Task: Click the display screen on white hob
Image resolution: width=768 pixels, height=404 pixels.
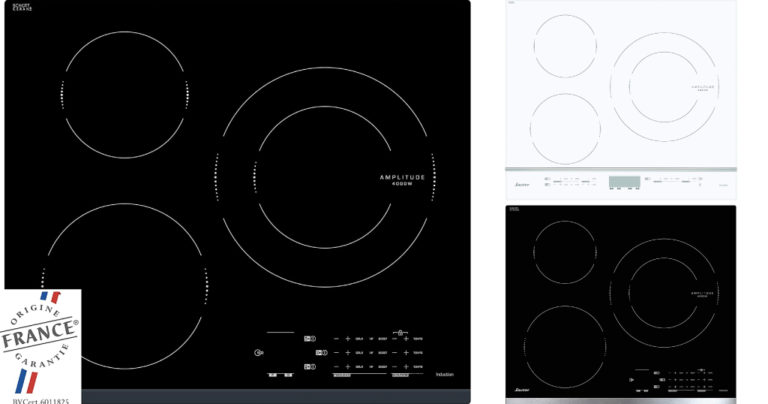Action: (624, 182)
